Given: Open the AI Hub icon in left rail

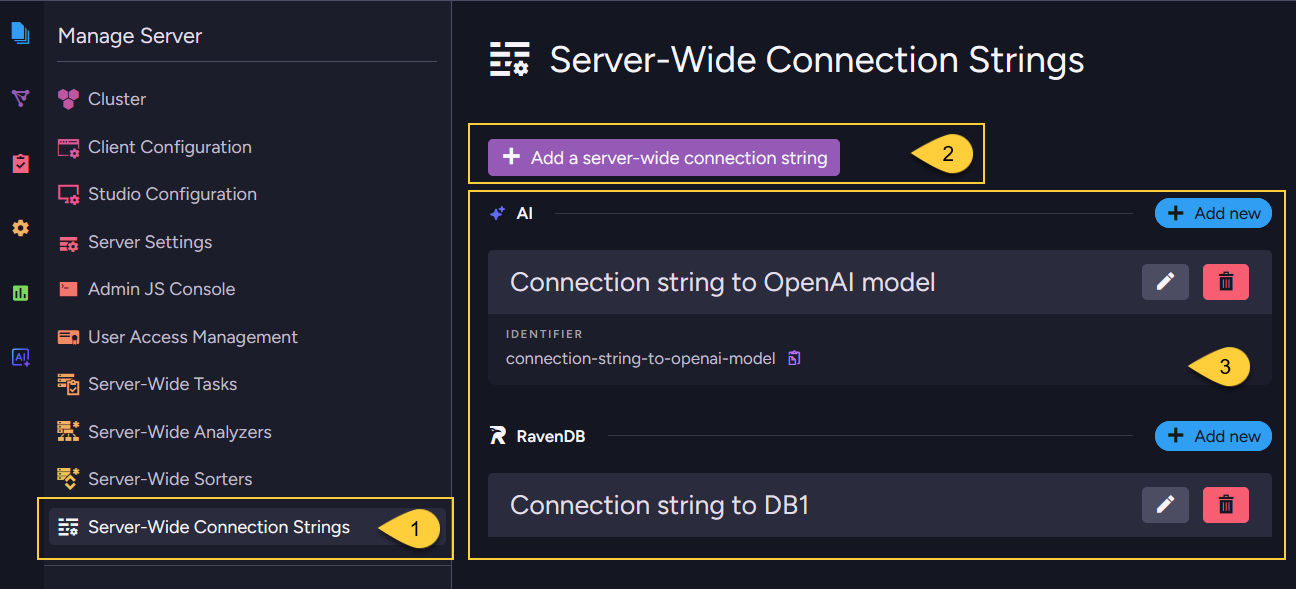Looking at the screenshot, I should point(20,357).
